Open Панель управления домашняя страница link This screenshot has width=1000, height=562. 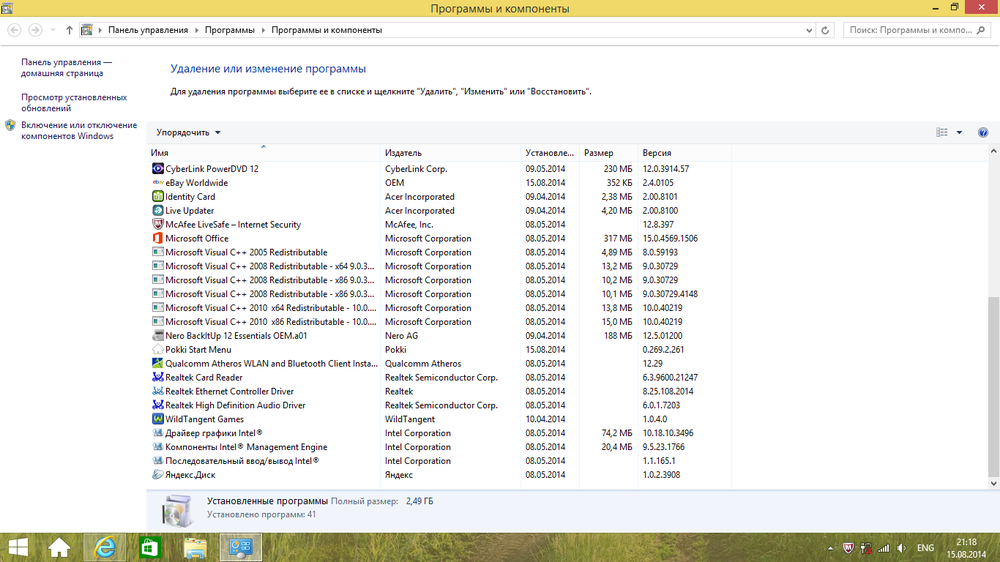pos(66,68)
